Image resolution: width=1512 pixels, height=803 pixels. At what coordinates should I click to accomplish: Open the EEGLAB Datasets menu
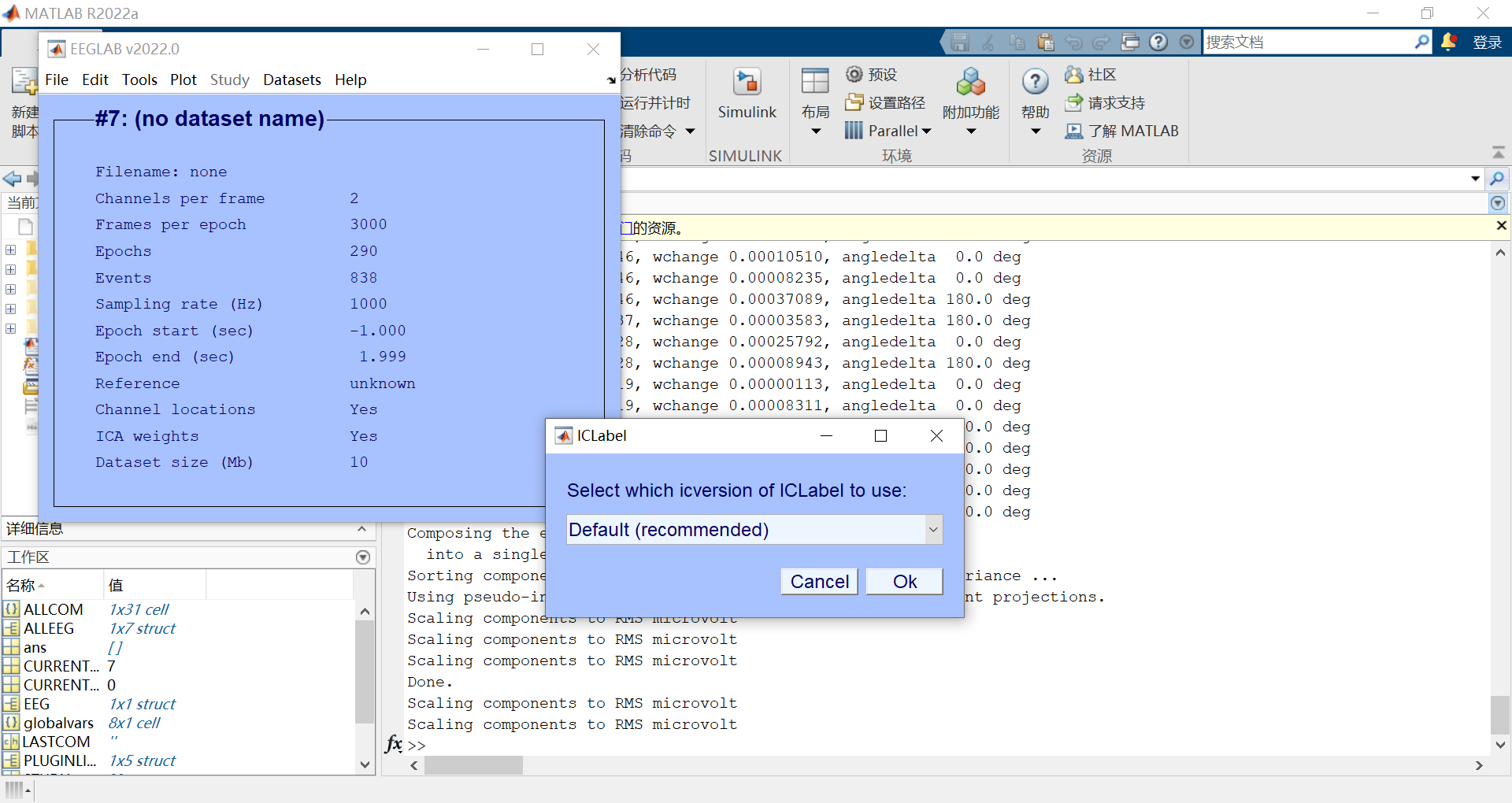point(292,80)
